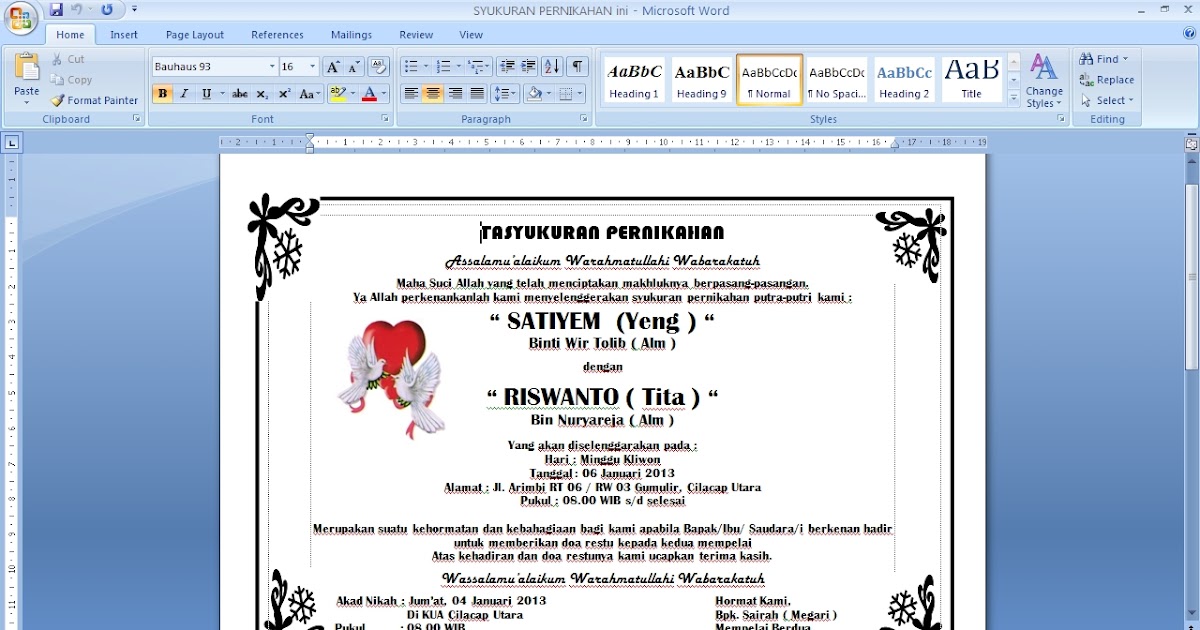This screenshot has height=630, width=1200.
Task: Toggle Italic formatting
Action: [184, 94]
